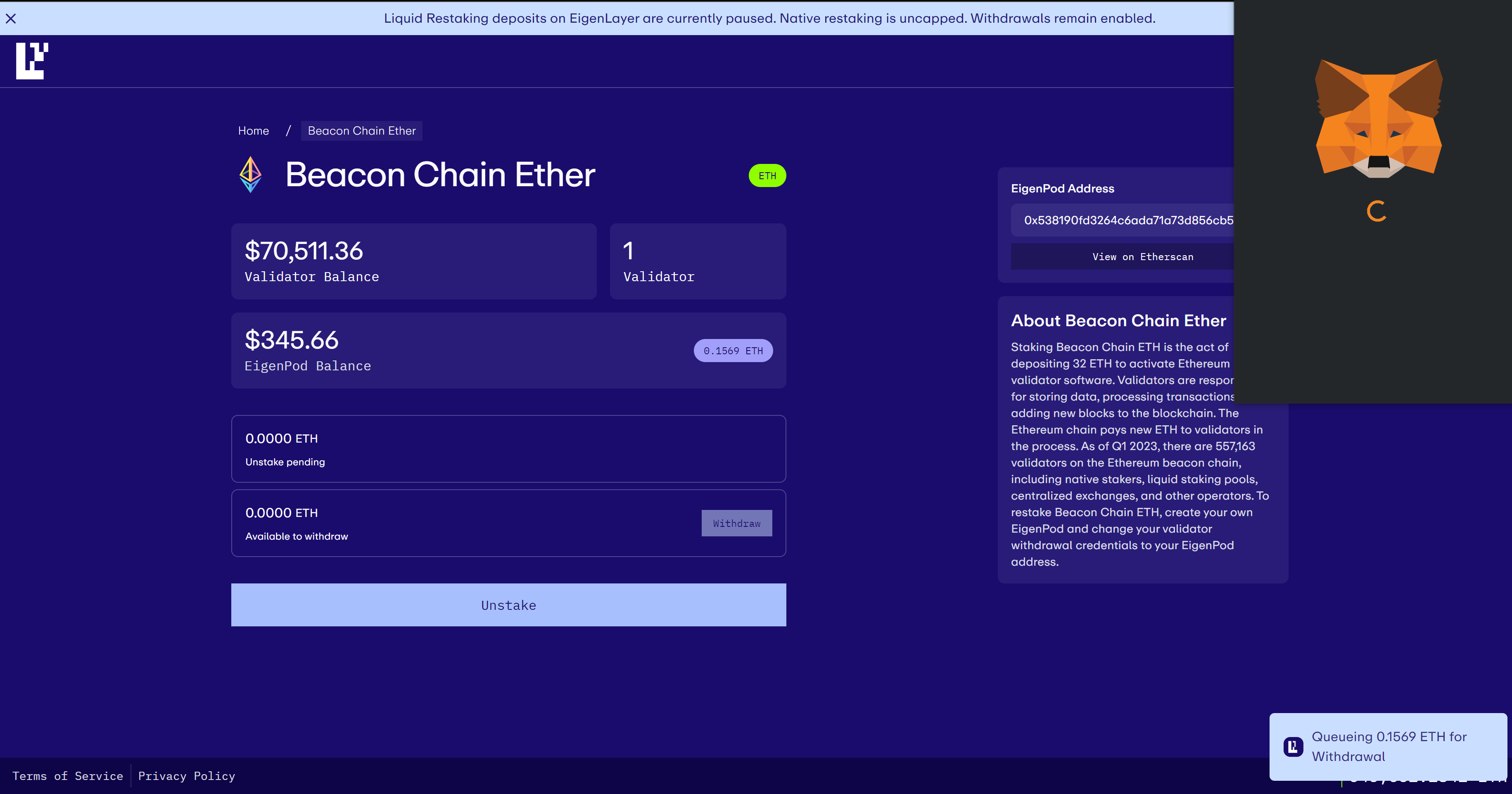1512x794 pixels.
Task: Dismiss the Liquid Restaking banner with X
Action: pos(11,19)
